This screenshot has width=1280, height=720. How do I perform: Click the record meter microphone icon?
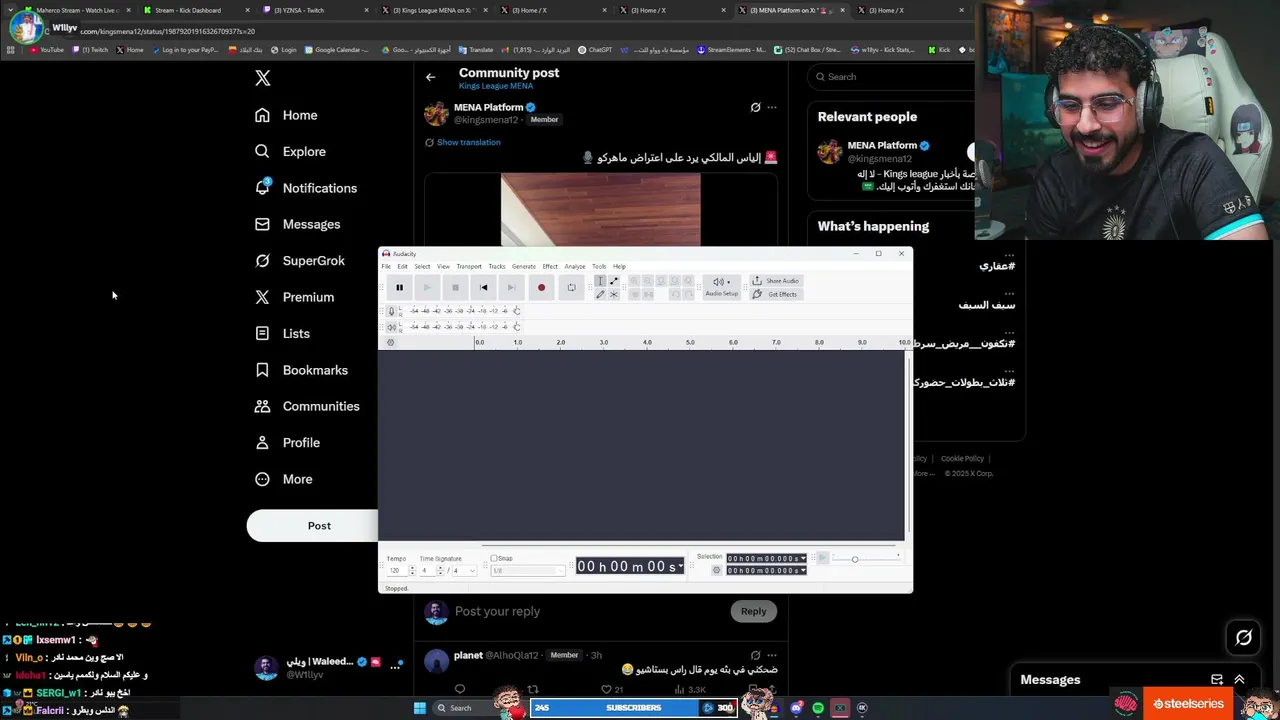(391, 311)
